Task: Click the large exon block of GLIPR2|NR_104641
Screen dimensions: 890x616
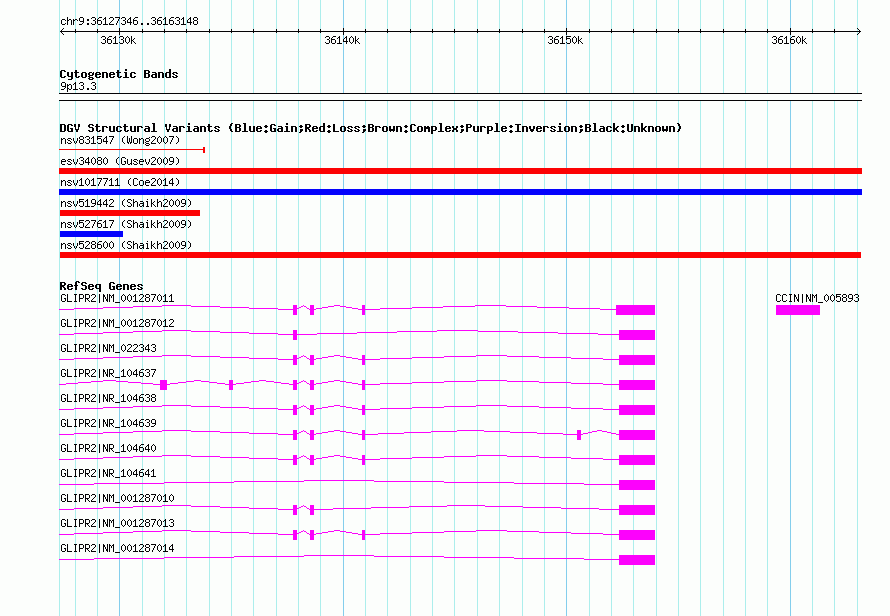Action: pos(637,485)
